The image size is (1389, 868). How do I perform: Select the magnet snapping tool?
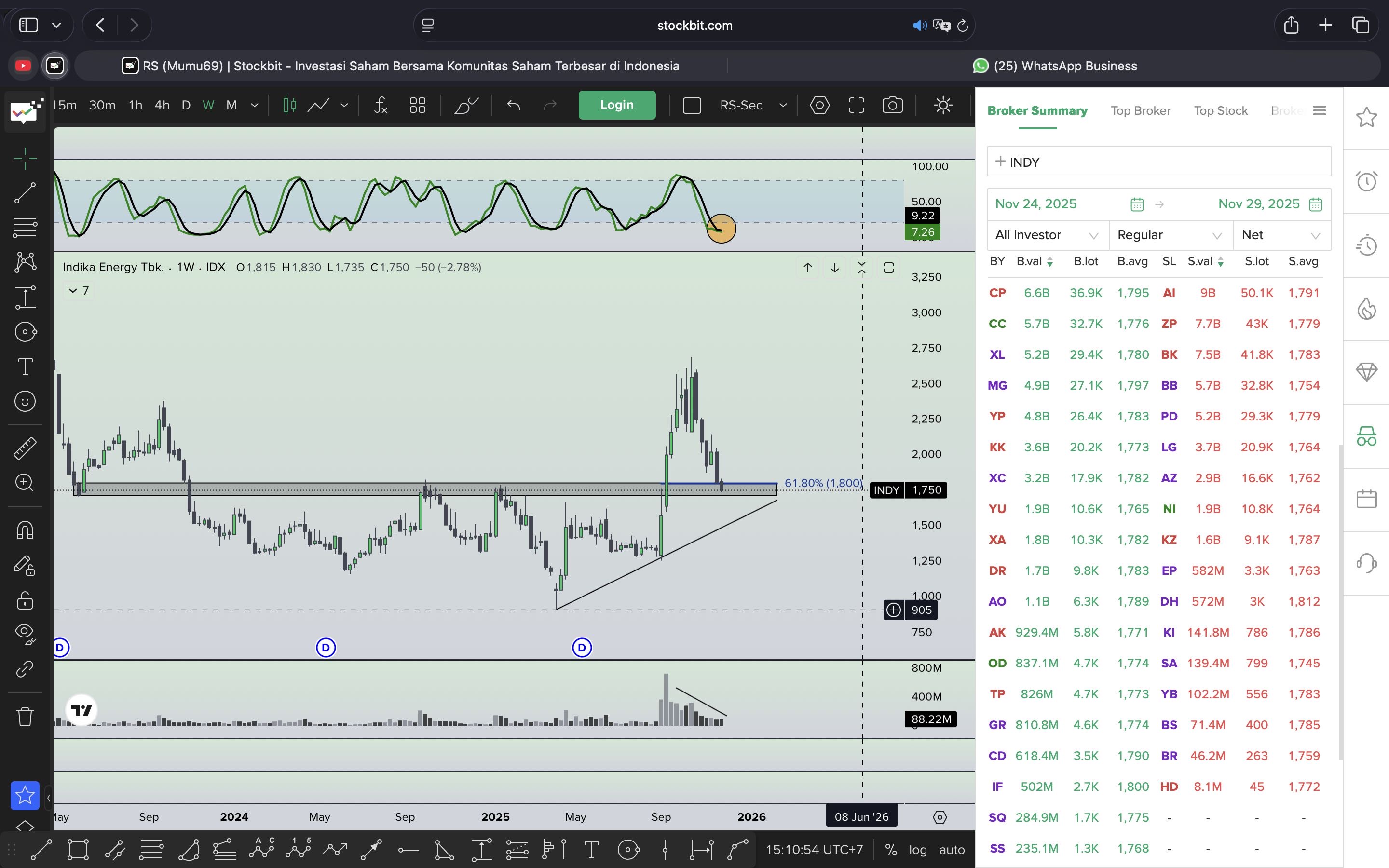click(x=25, y=530)
